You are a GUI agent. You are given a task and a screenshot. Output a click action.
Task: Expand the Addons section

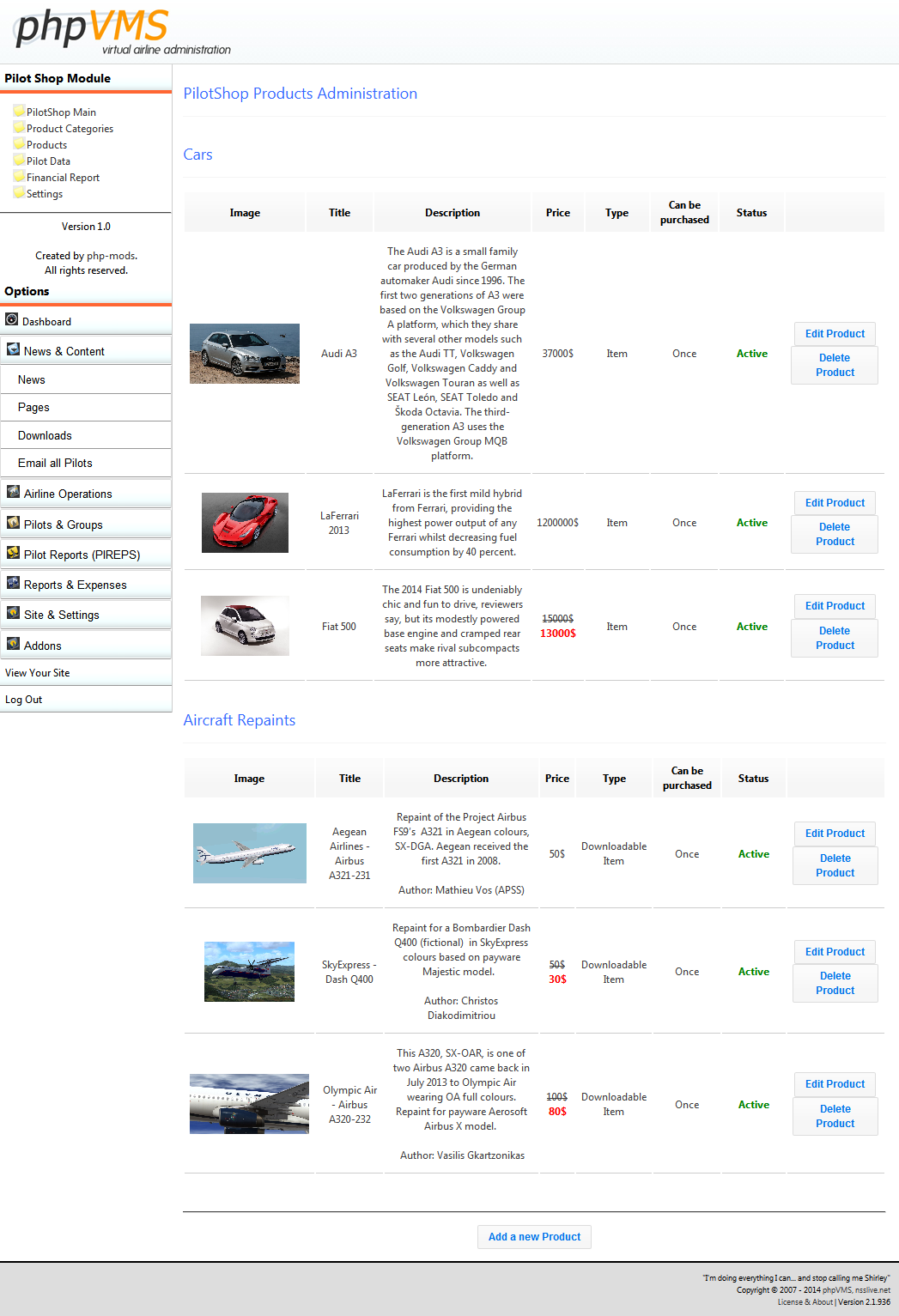click(86, 646)
